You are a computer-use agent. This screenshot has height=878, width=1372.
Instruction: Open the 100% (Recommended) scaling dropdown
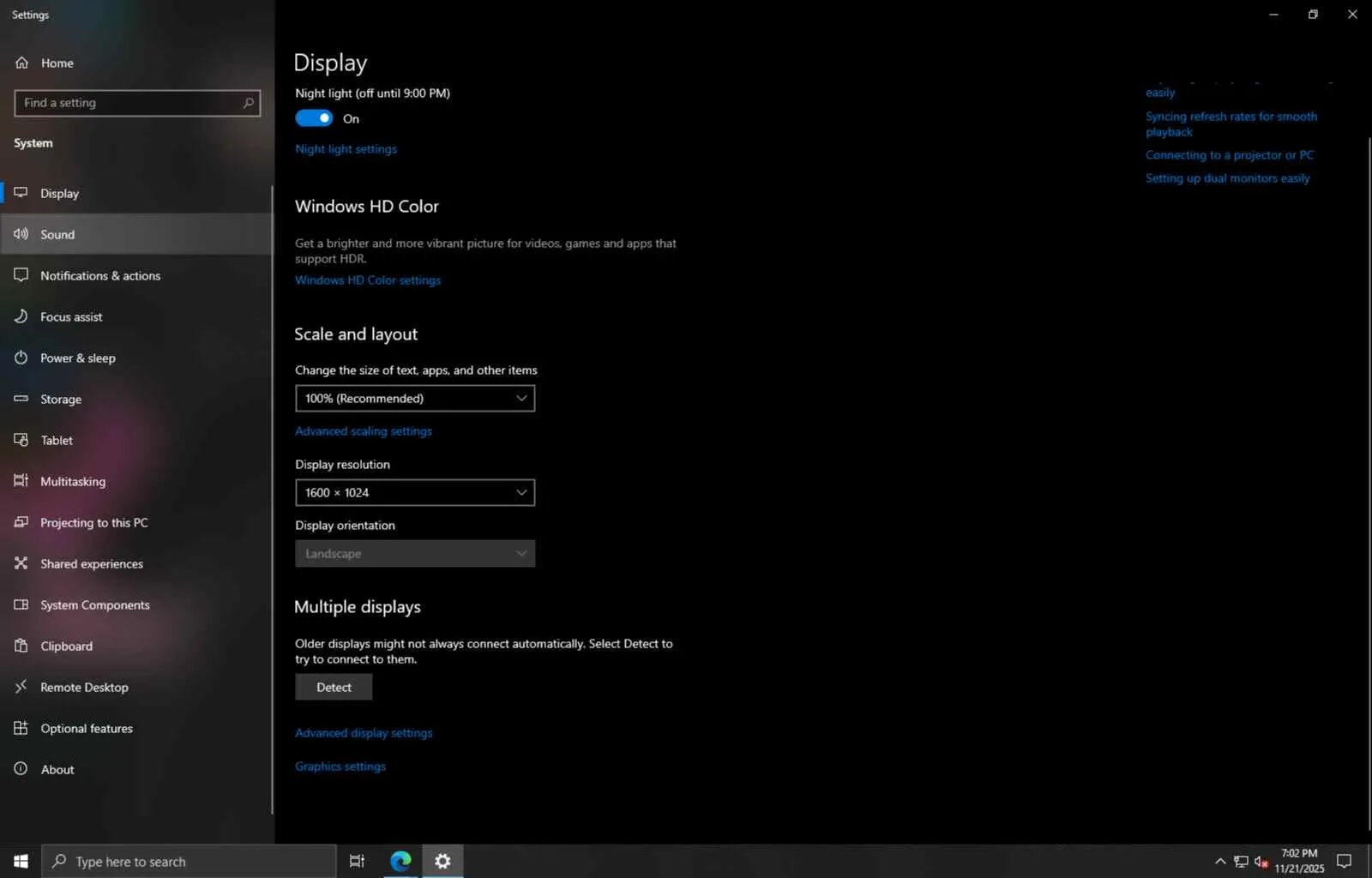tap(415, 398)
